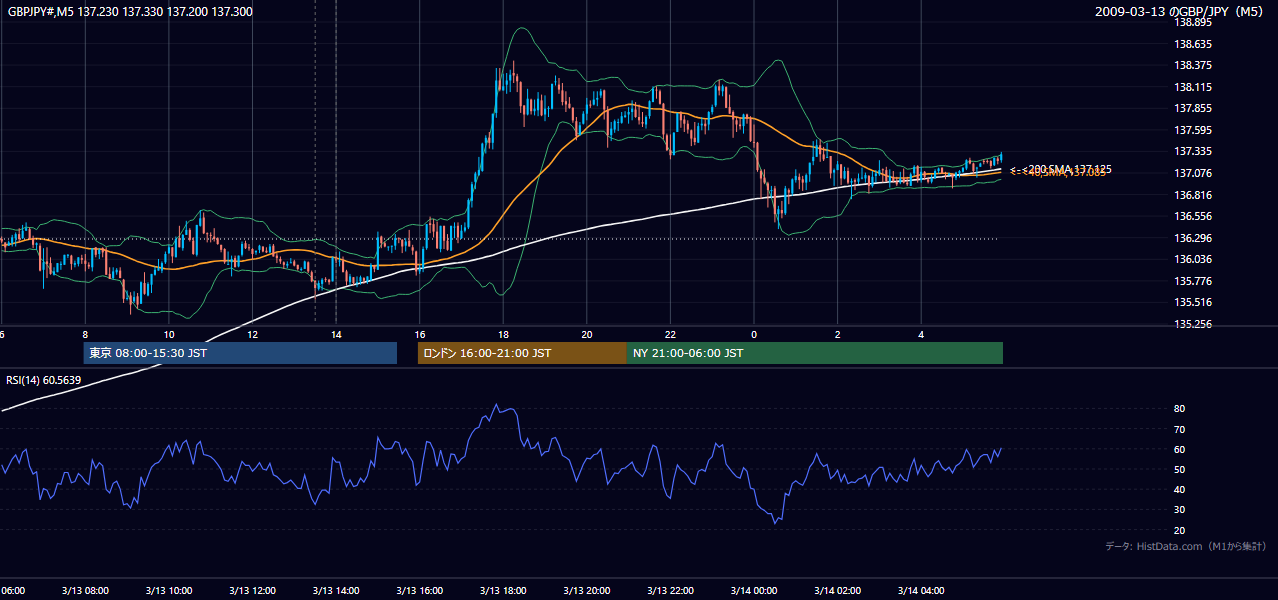1278x600 pixels.
Task: Click price axis label 136.296
Action: (1194, 238)
